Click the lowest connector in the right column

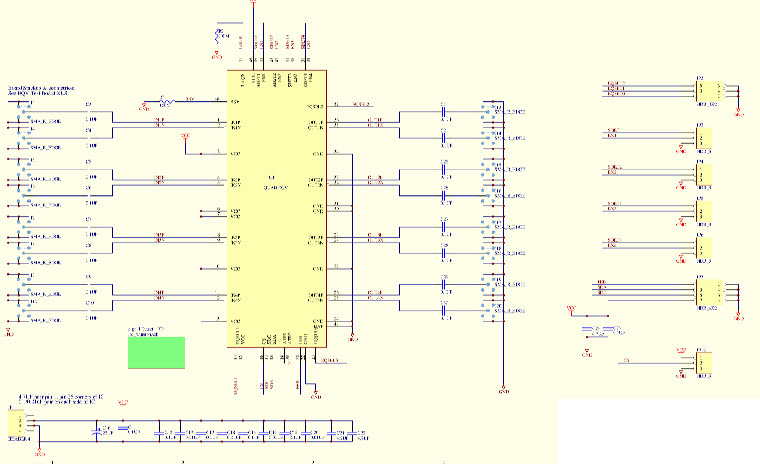point(704,365)
